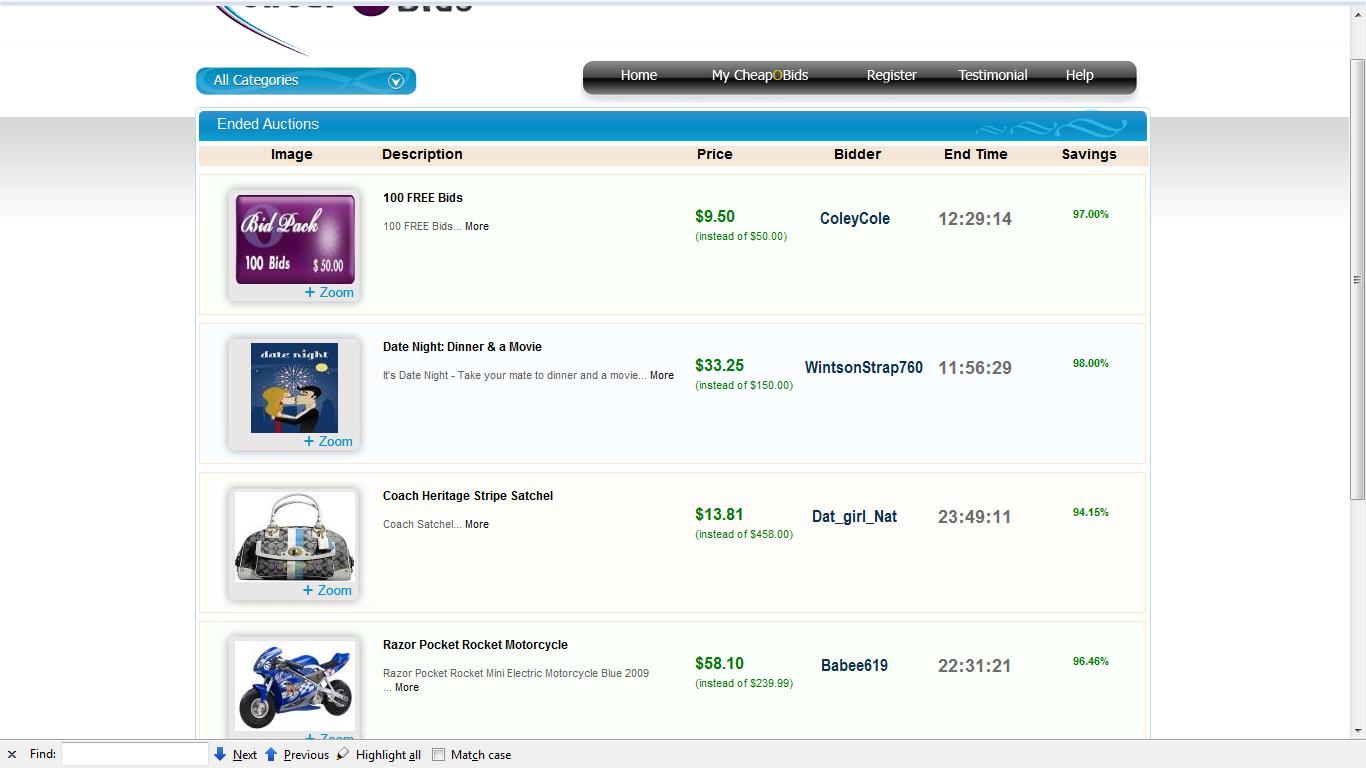Click the Coach satchel thumbnail image
This screenshot has width=1366, height=768.
click(x=295, y=537)
